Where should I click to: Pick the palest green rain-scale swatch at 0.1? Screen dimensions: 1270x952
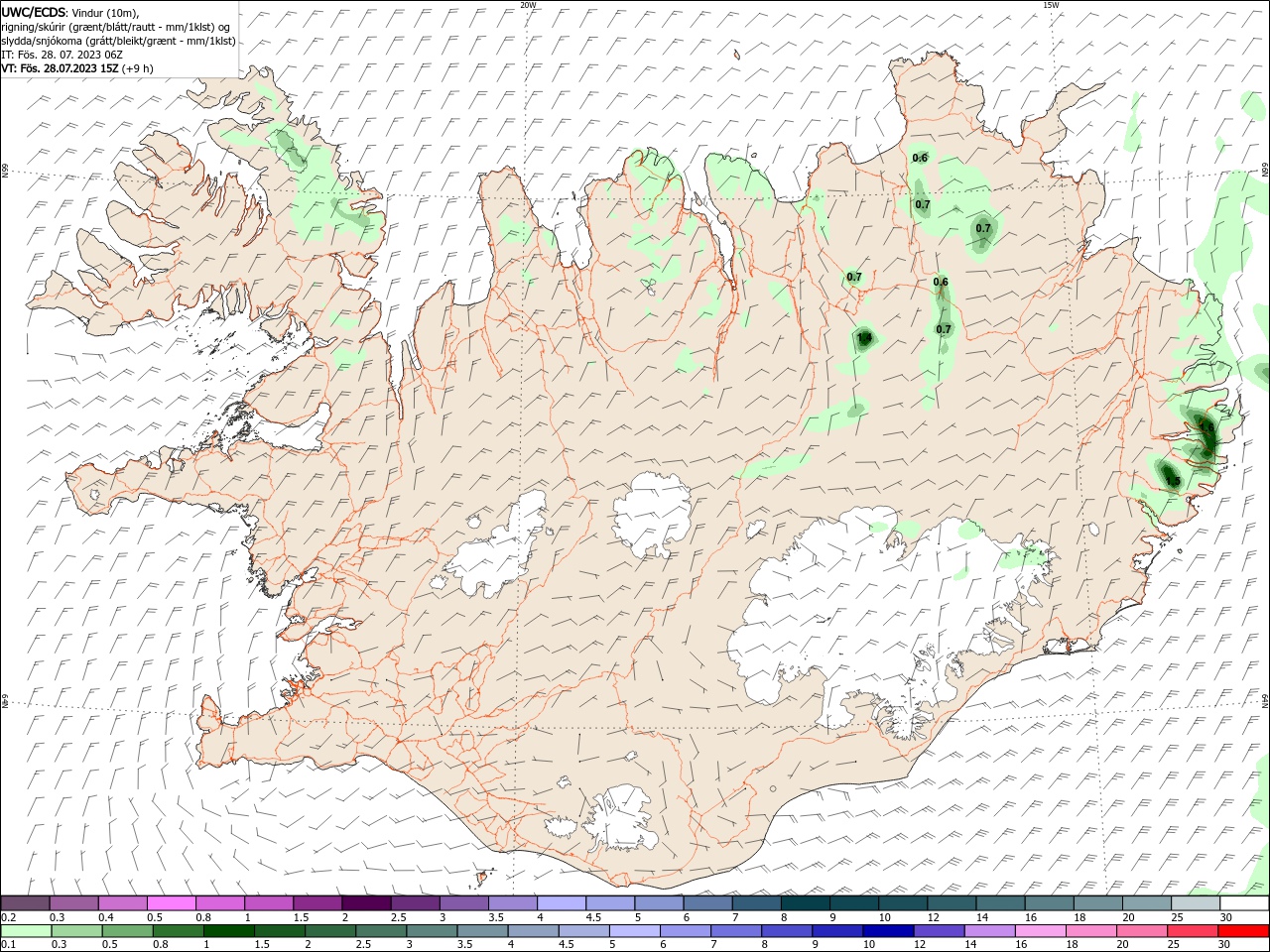[26, 931]
